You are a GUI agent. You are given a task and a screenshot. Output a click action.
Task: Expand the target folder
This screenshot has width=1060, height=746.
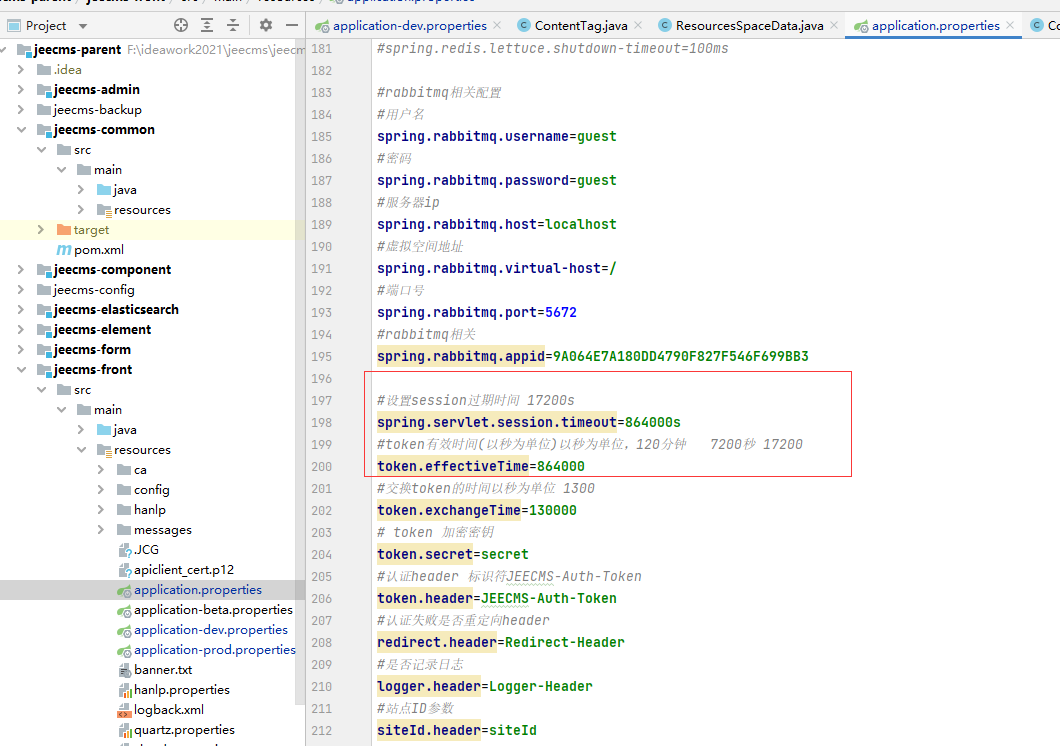[41, 229]
